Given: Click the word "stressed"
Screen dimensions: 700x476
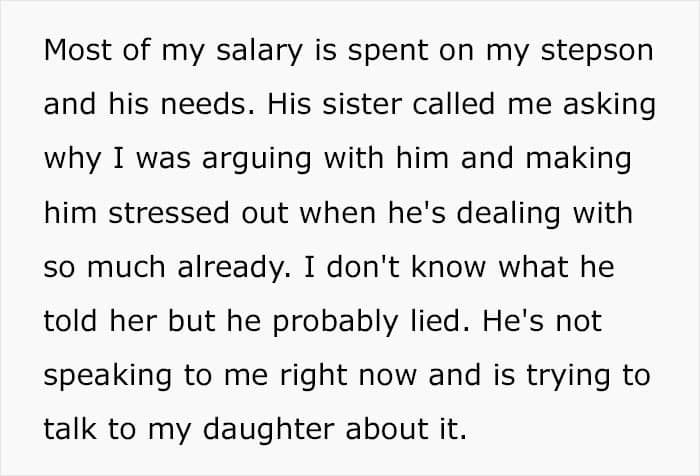Looking at the screenshot, I should (x=169, y=213).
